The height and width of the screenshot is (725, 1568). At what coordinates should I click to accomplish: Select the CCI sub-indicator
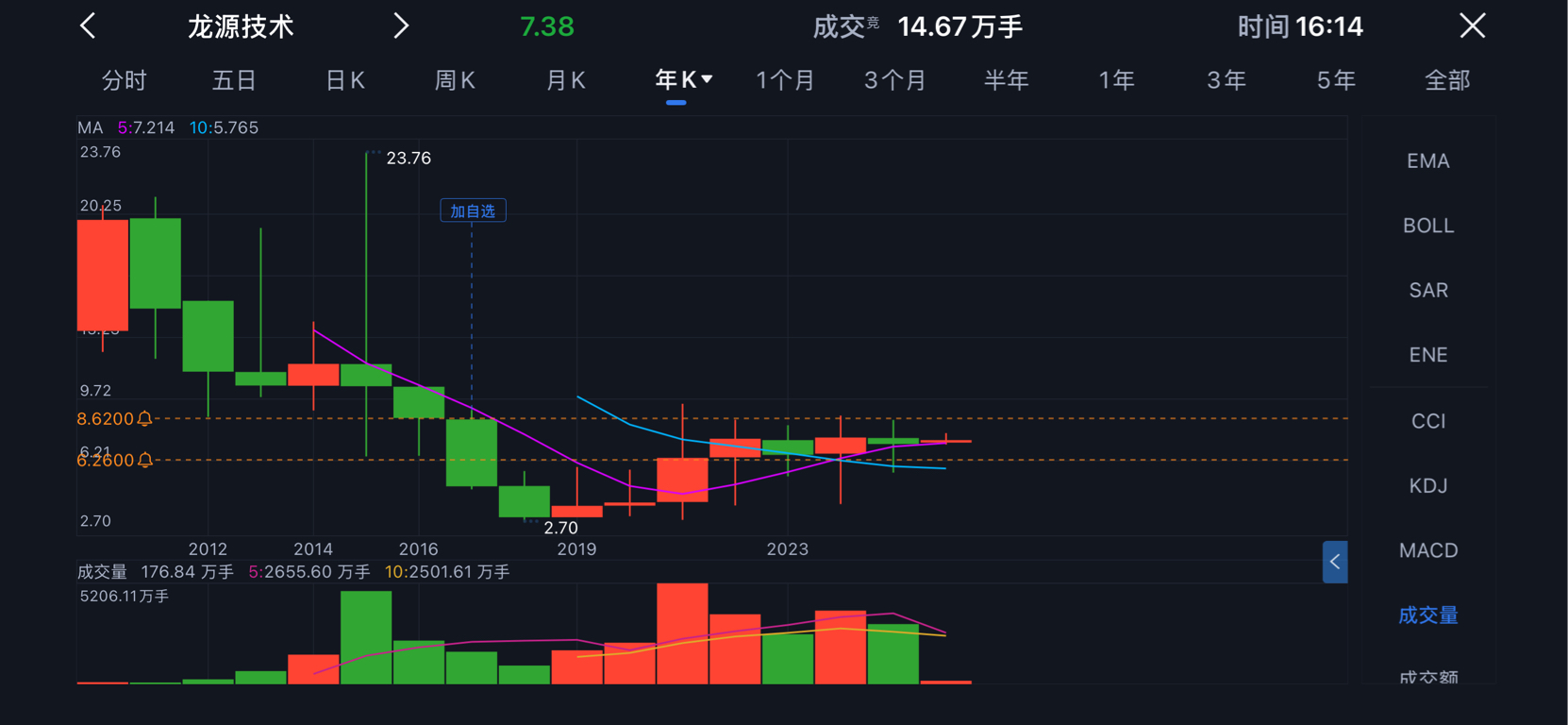1427,421
